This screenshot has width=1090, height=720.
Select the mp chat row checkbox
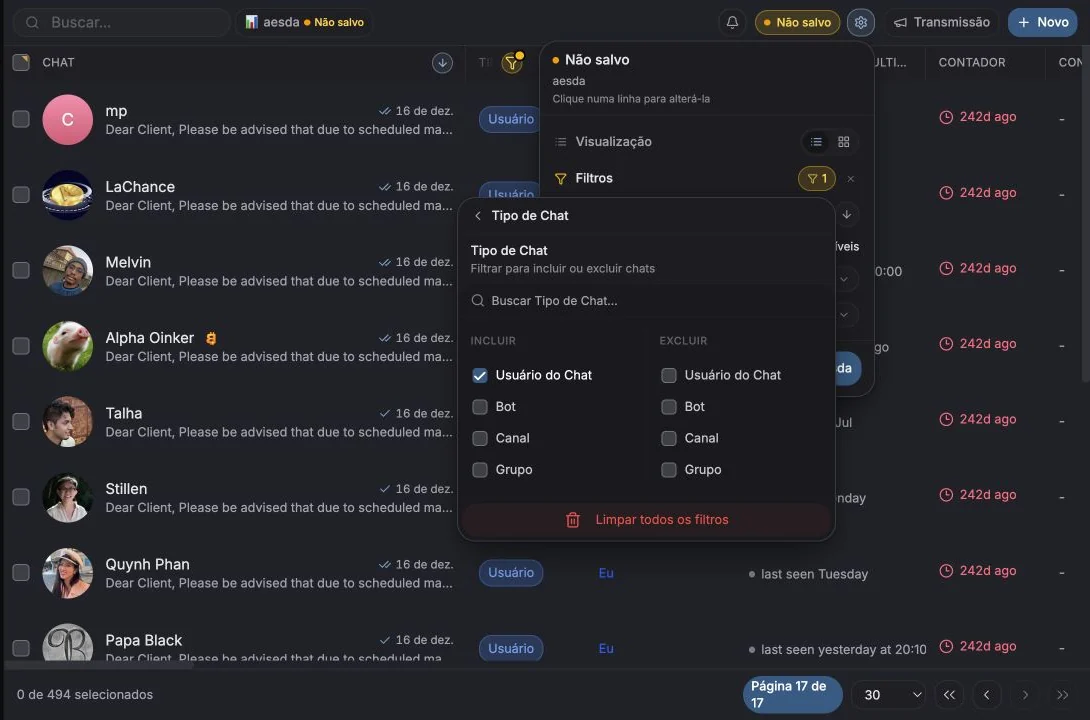pyautogui.click(x=21, y=119)
